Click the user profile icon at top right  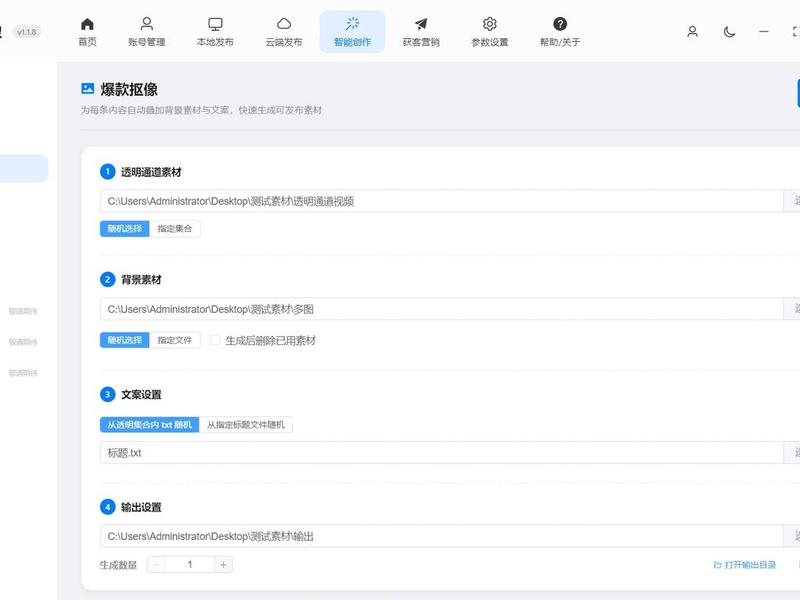pyautogui.click(x=692, y=32)
